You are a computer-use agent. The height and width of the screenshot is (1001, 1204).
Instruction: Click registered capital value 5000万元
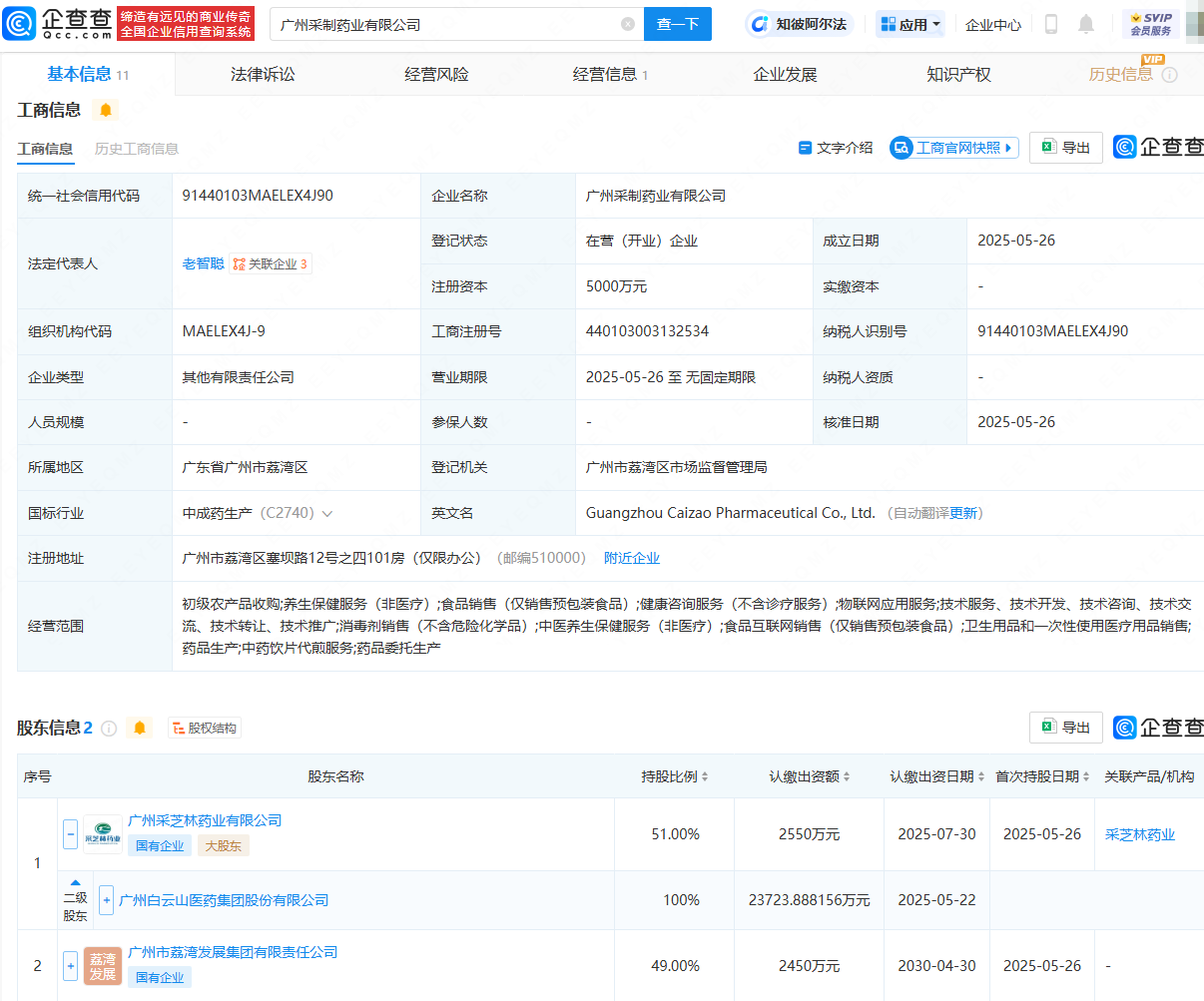pos(616,286)
